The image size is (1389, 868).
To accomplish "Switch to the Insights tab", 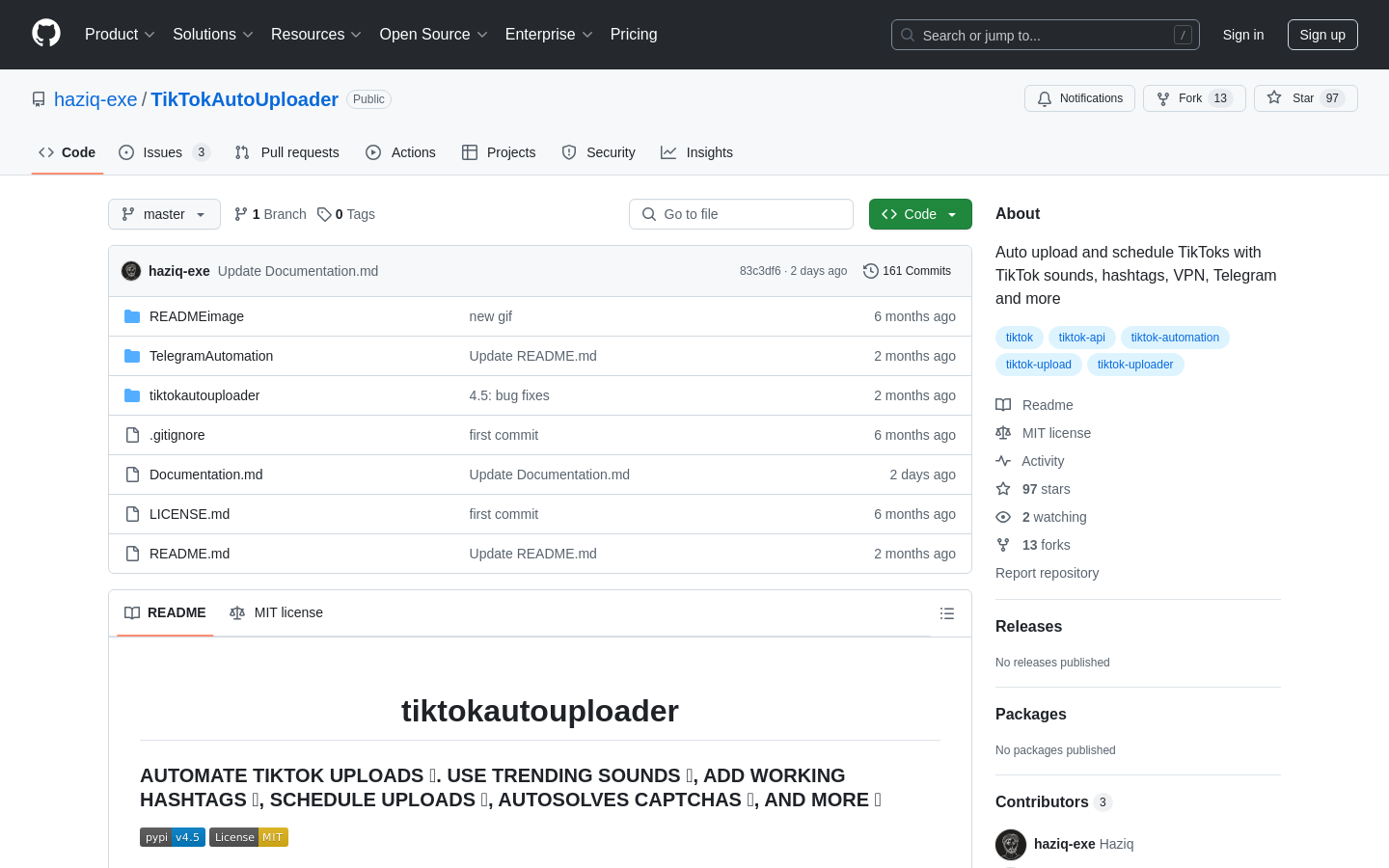I will pos(696,152).
